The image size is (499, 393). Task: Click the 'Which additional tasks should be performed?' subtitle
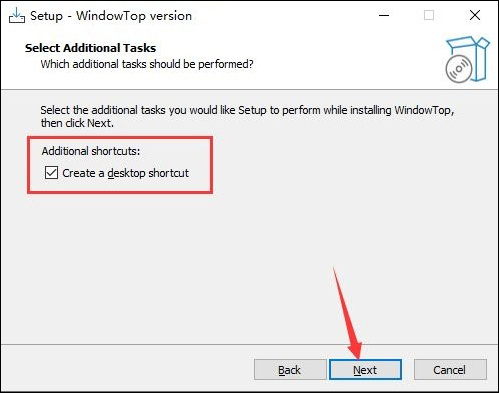pyautogui.click(x=147, y=64)
